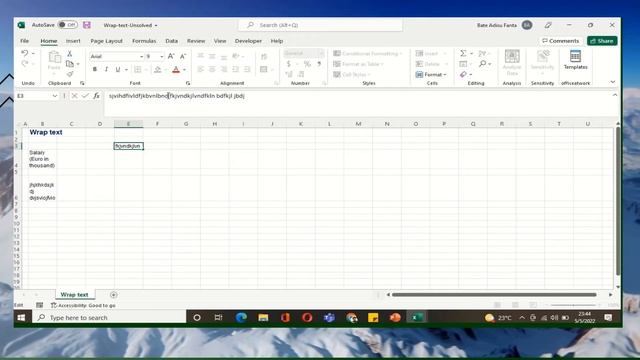The height and width of the screenshot is (360, 640).
Task: Toggle the AutoSave switch
Action: [67, 25]
